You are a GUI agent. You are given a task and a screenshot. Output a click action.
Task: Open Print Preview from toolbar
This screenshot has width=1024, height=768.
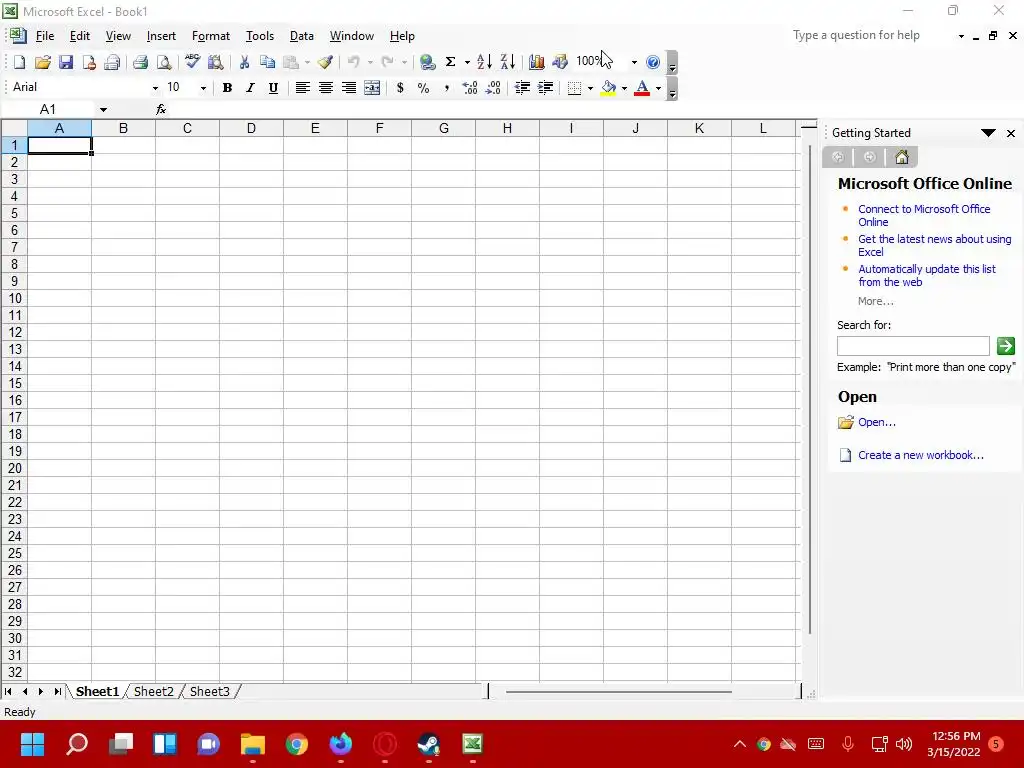click(164, 62)
